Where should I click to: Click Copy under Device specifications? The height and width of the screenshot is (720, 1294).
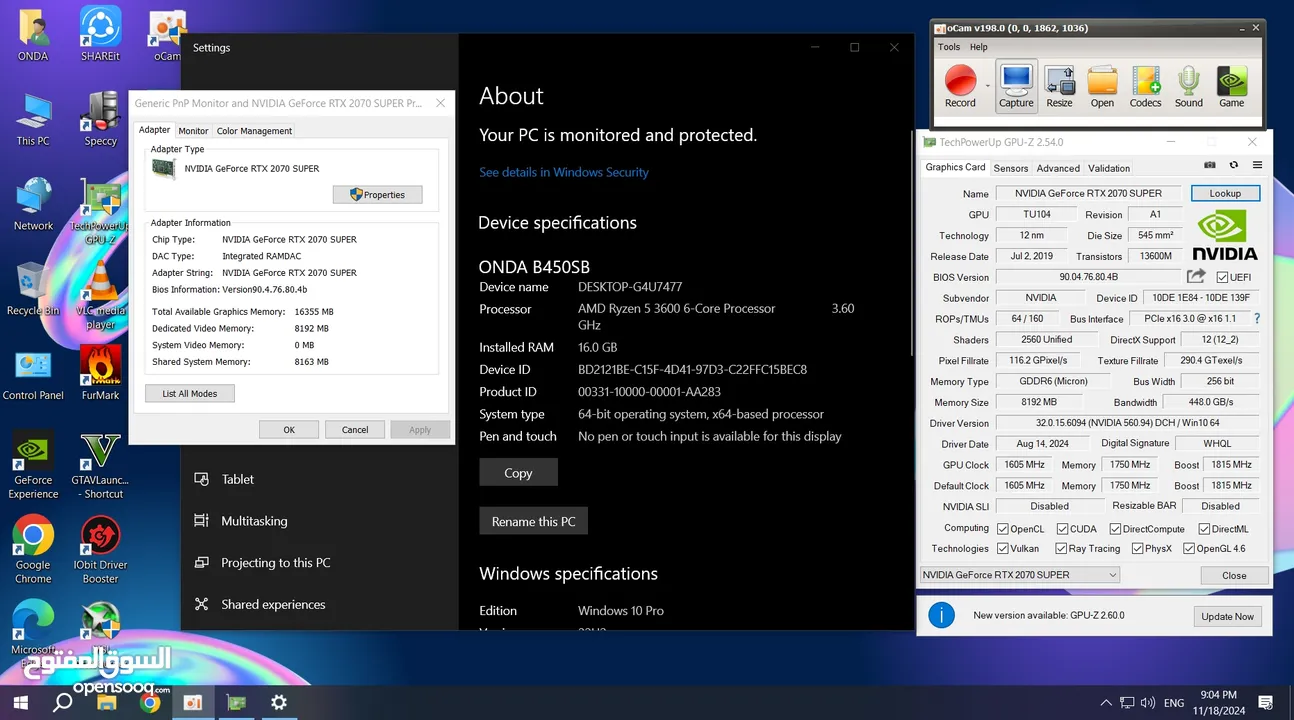point(518,473)
